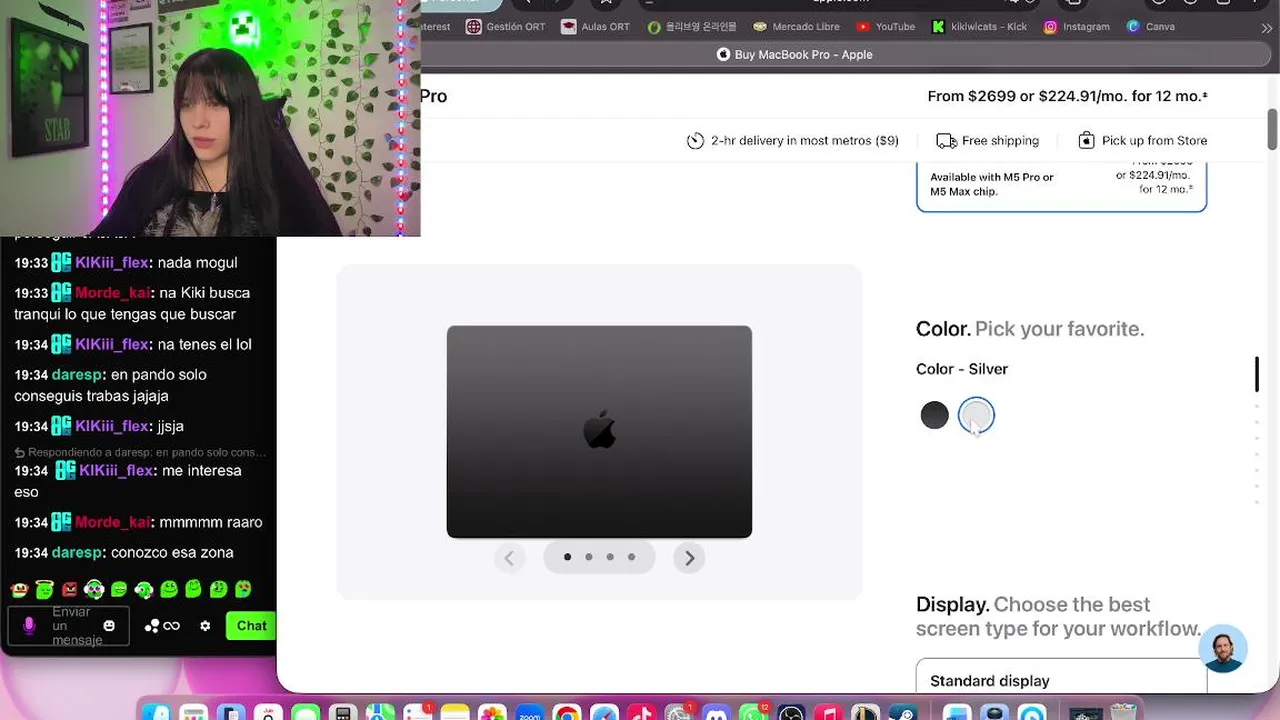
Task: Open the Aulas ORT bookmark
Action: pyautogui.click(x=596, y=27)
